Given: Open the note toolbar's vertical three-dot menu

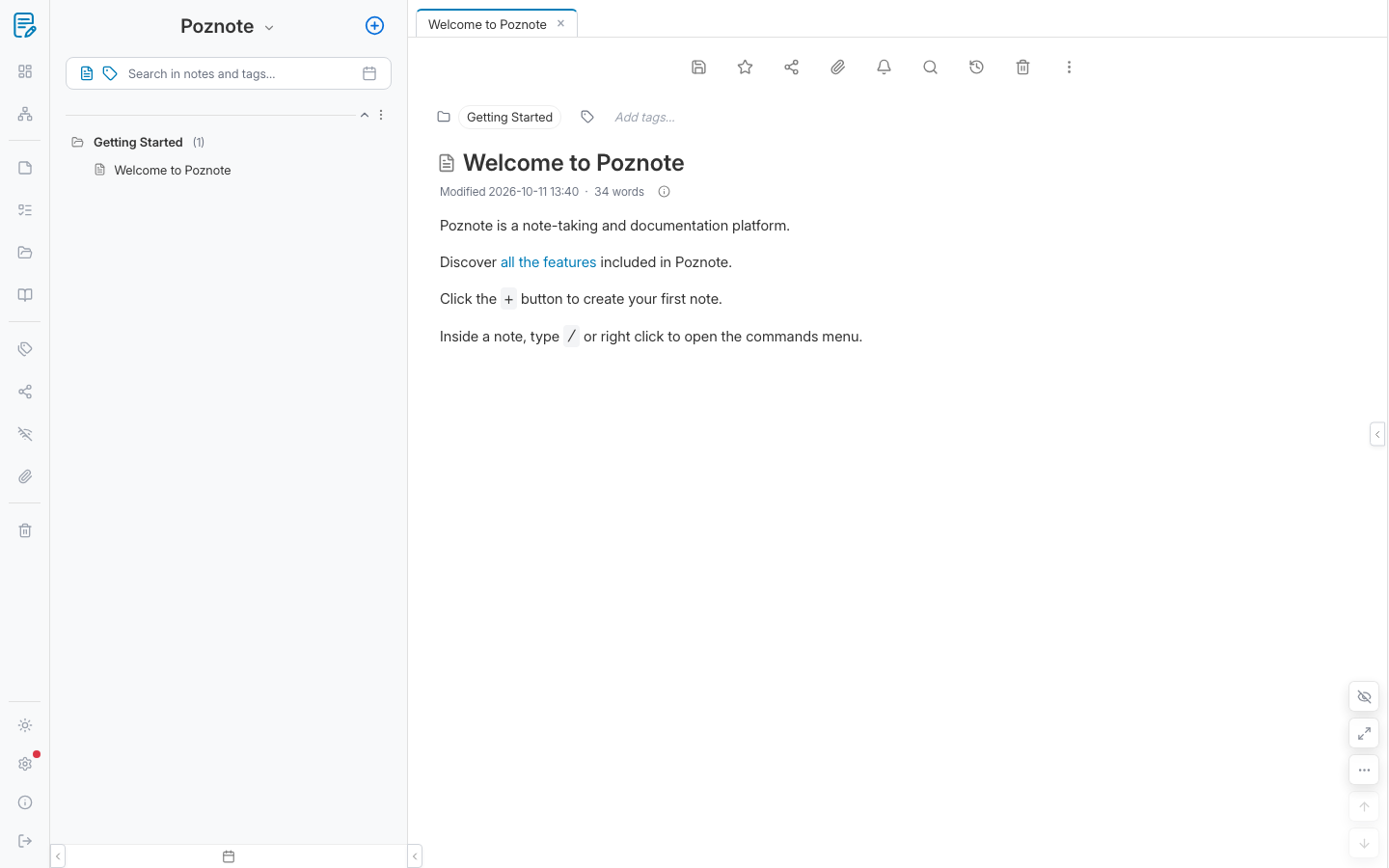Looking at the screenshot, I should (1069, 68).
